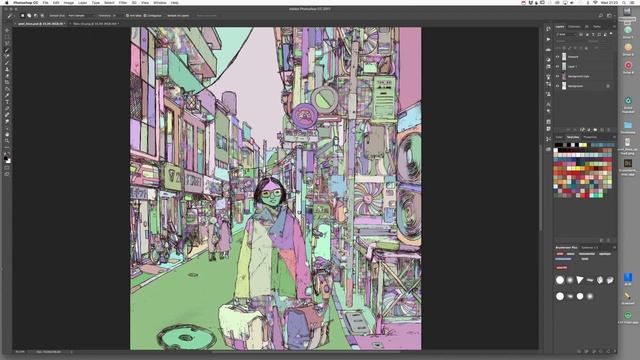Switch to the Color panel tab

[x=559, y=137]
